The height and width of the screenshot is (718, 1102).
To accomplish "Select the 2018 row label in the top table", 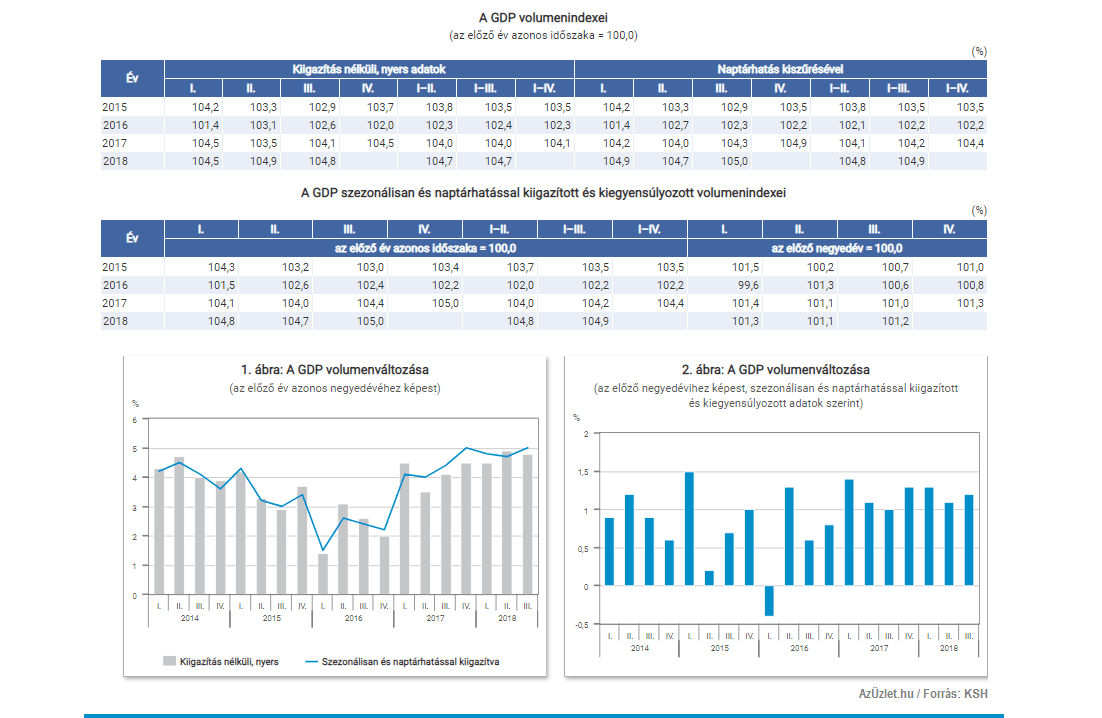I will pyautogui.click(x=115, y=160).
